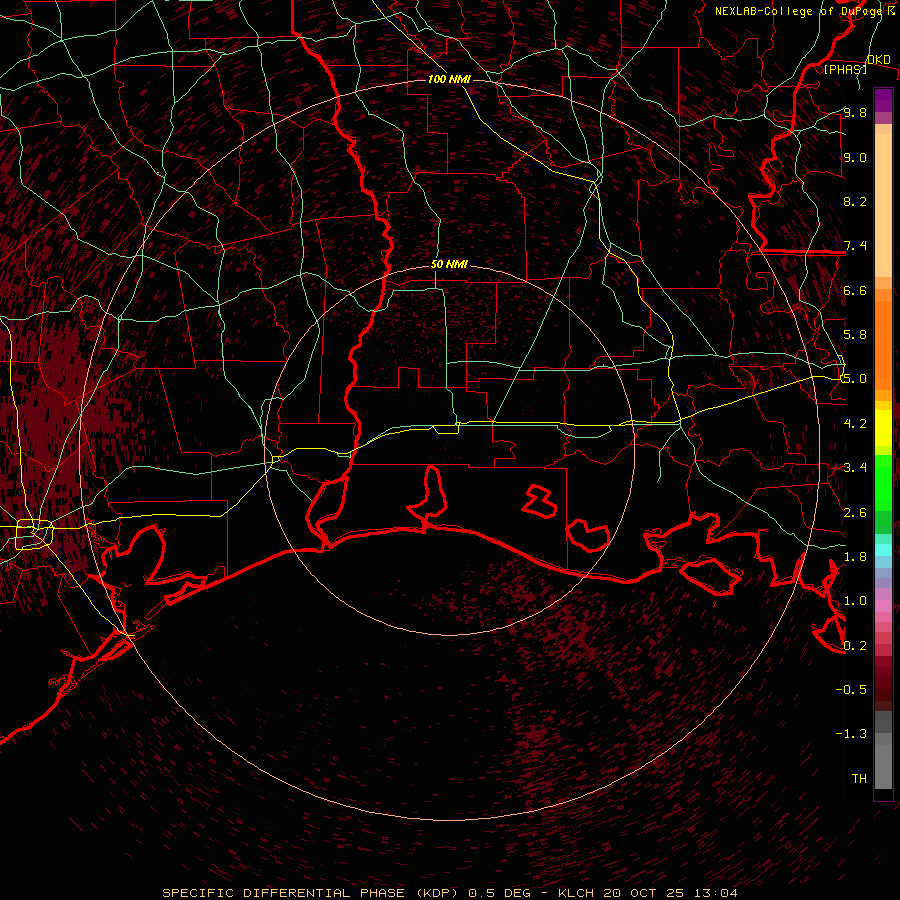The image size is (900, 900).
Task: Click the -1.3 scale value
Action: pyautogui.click(x=851, y=734)
